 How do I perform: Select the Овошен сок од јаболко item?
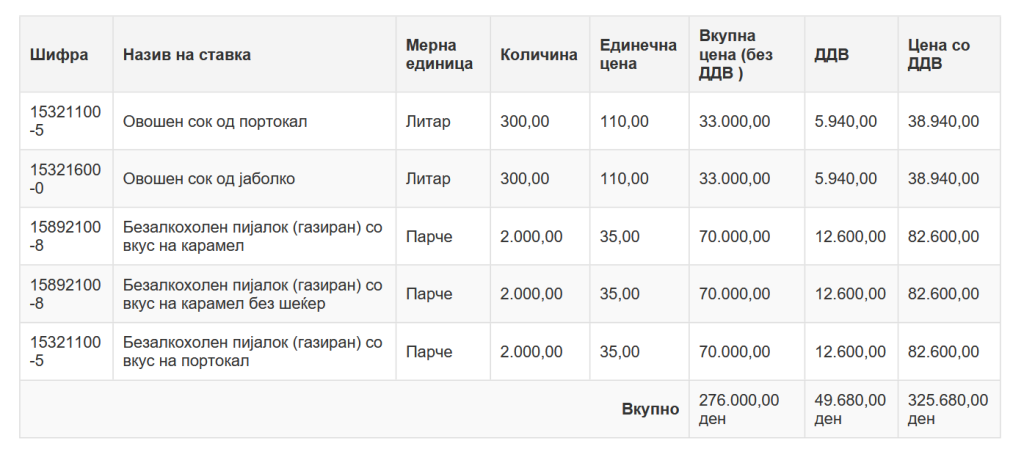pos(209,179)
